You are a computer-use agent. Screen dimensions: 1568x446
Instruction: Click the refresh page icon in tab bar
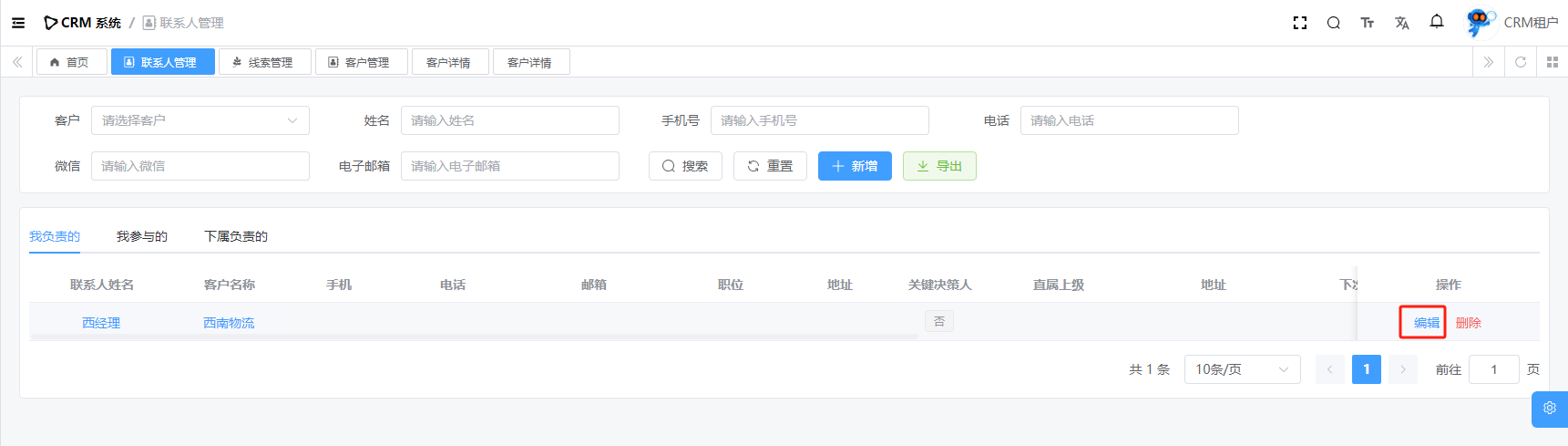pos(1521,62)
